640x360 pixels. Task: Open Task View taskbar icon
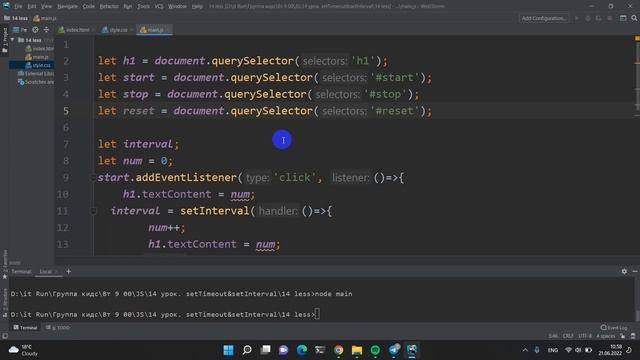coord(265,350)
